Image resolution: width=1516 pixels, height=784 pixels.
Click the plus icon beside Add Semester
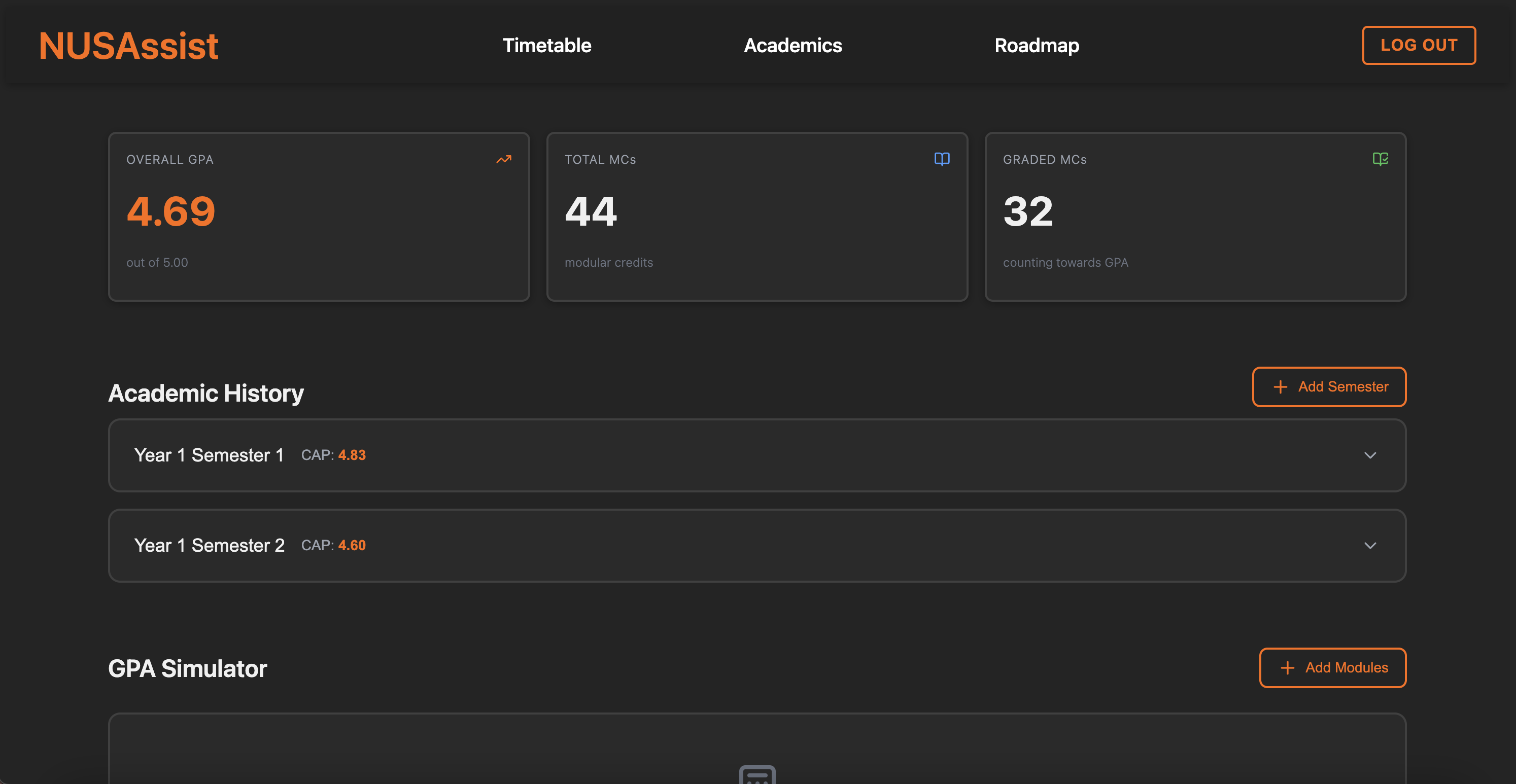1280,387
